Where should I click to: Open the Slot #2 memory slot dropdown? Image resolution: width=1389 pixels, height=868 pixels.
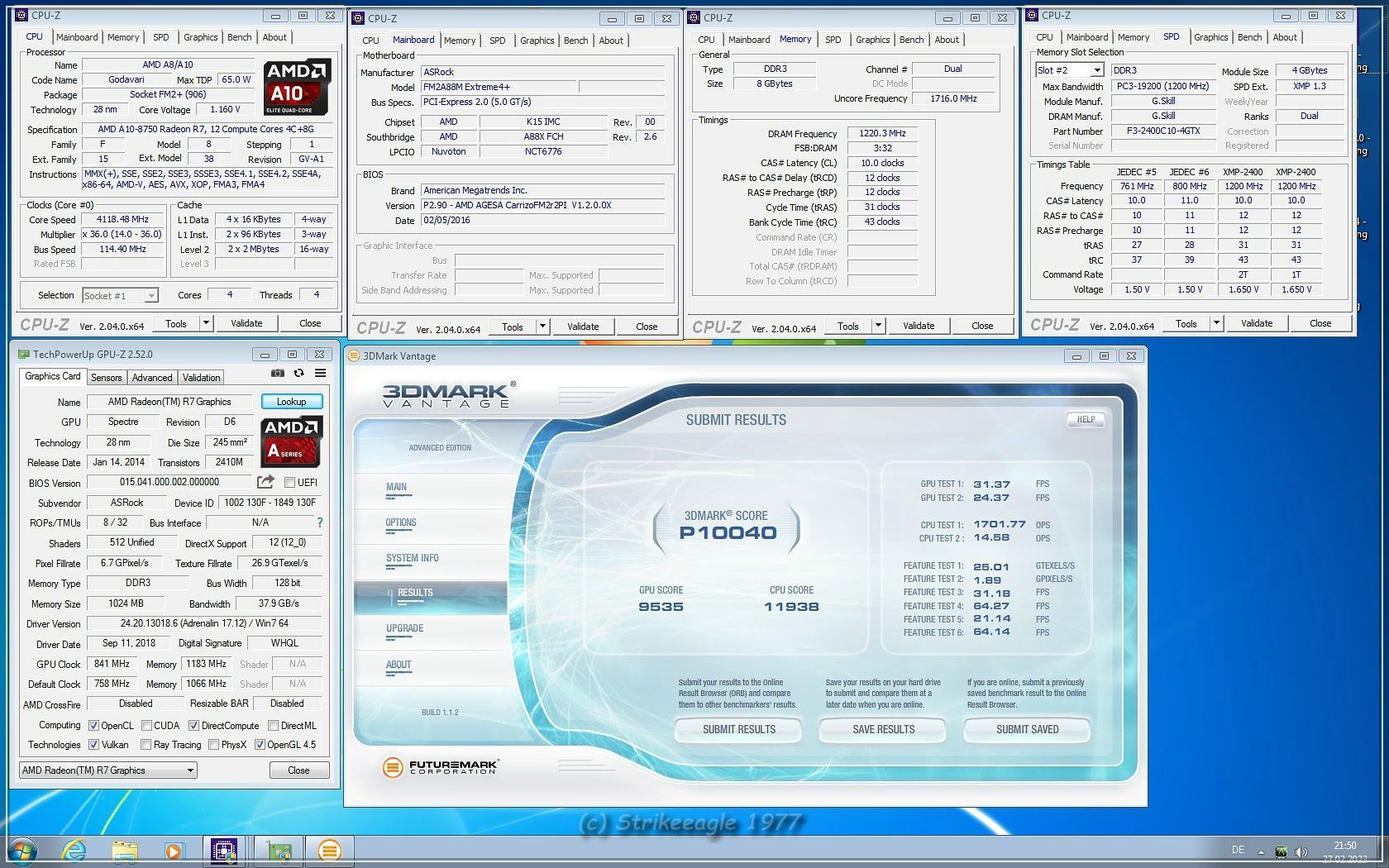(x=1070, y=70)
